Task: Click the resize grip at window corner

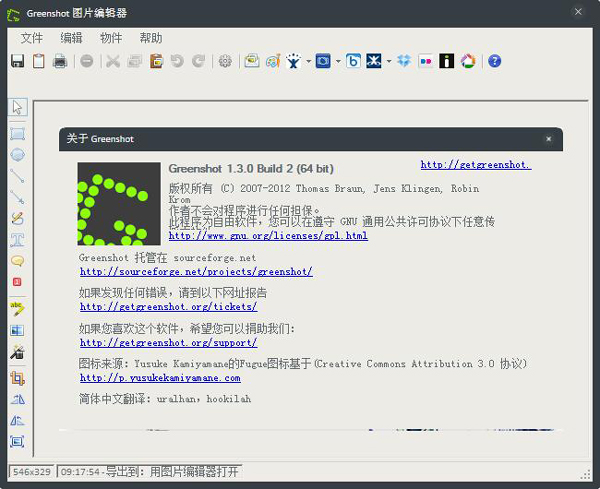Action: tap(585, 475)
